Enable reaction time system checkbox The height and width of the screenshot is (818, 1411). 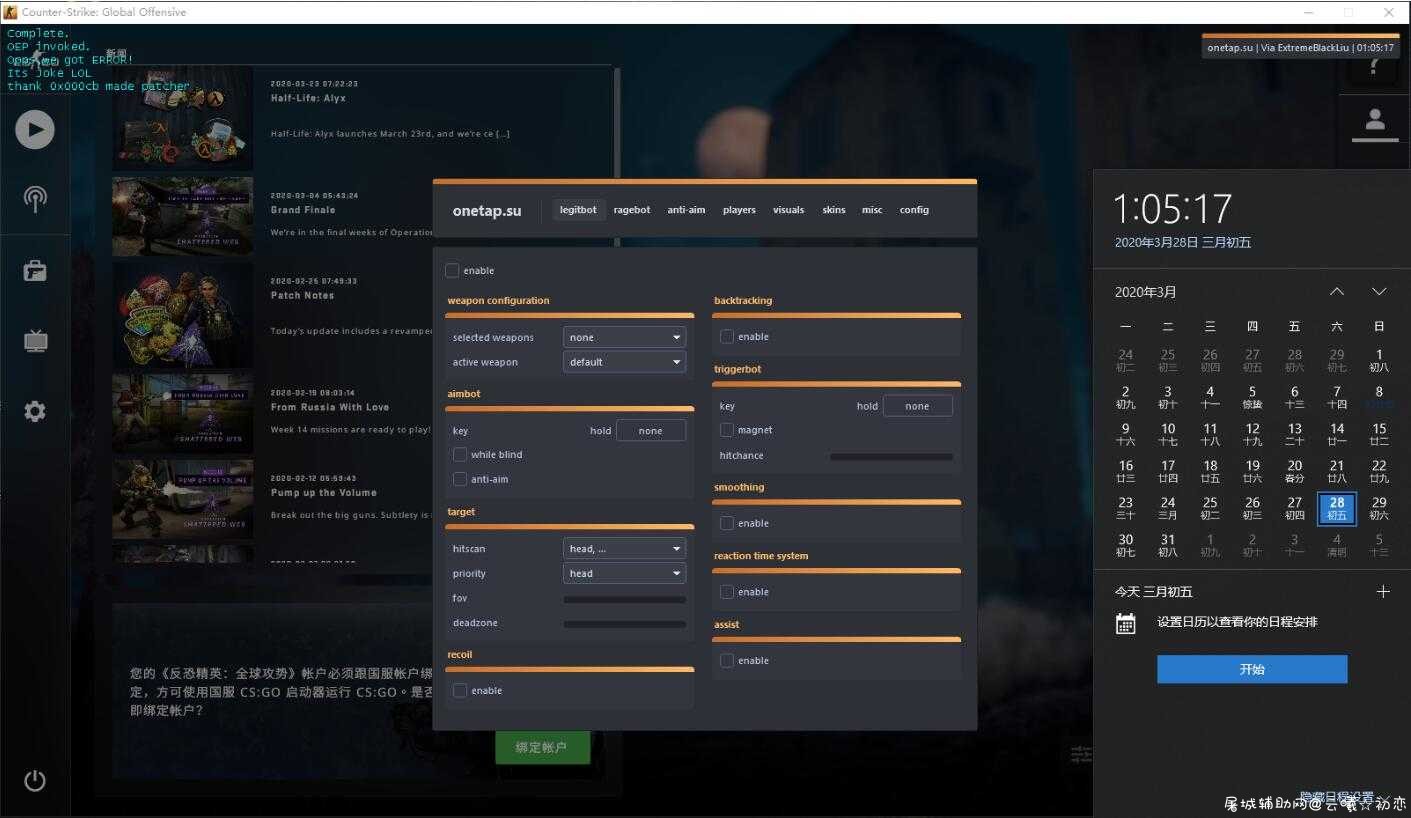point(727,592)
